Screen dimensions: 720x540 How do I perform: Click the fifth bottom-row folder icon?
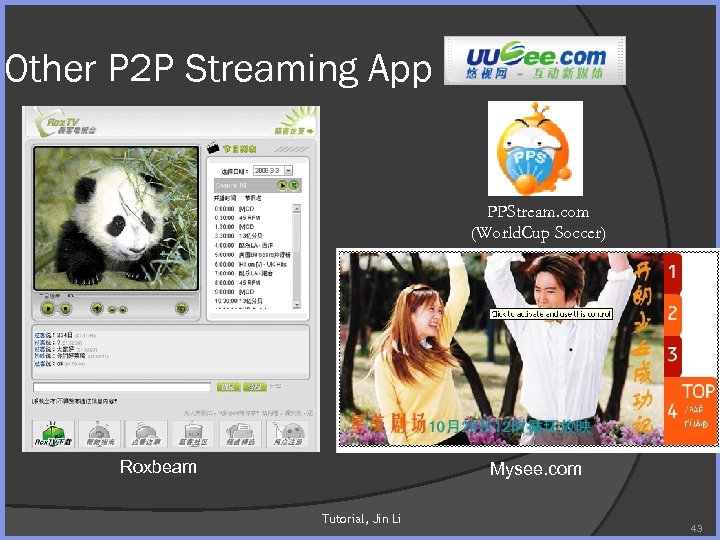(241, 434)
